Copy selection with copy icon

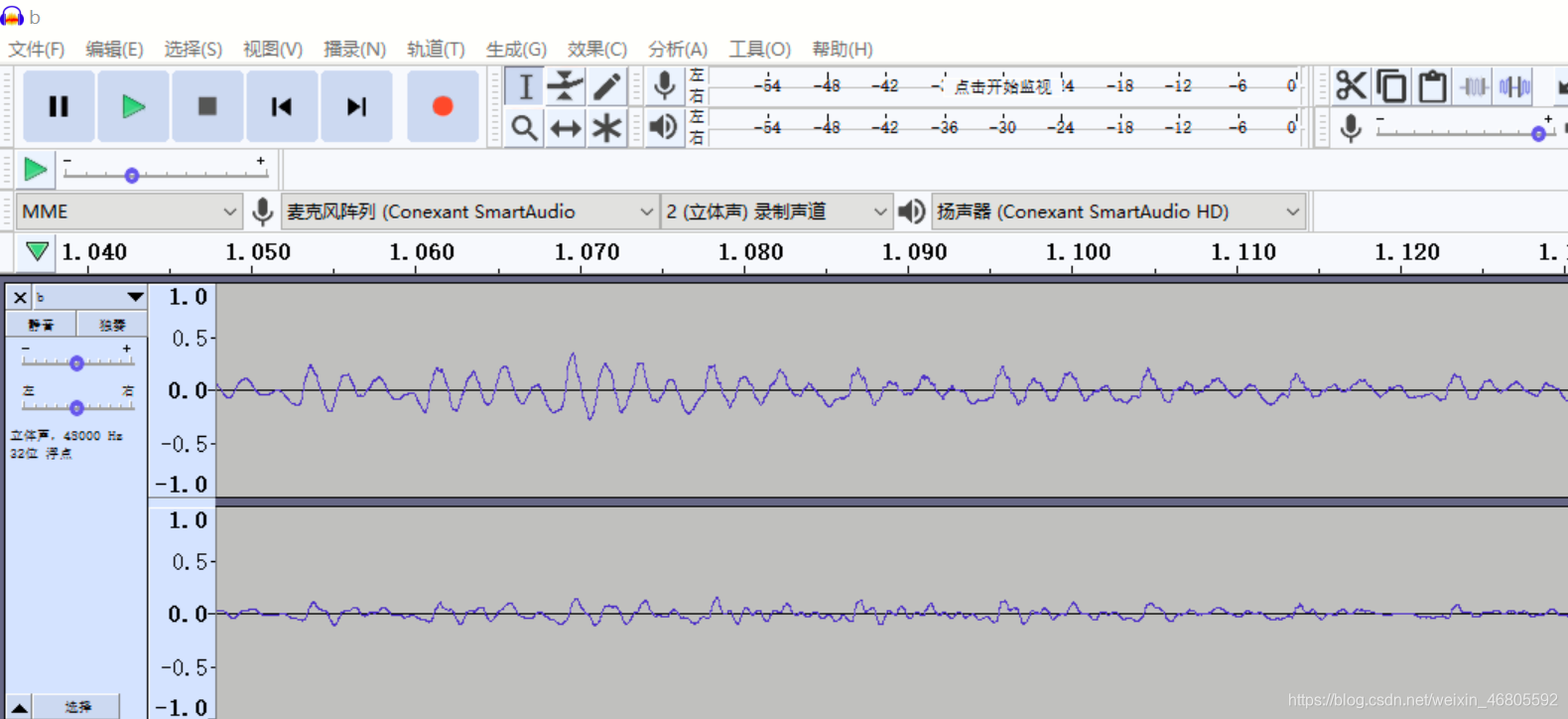[1391, 86]
